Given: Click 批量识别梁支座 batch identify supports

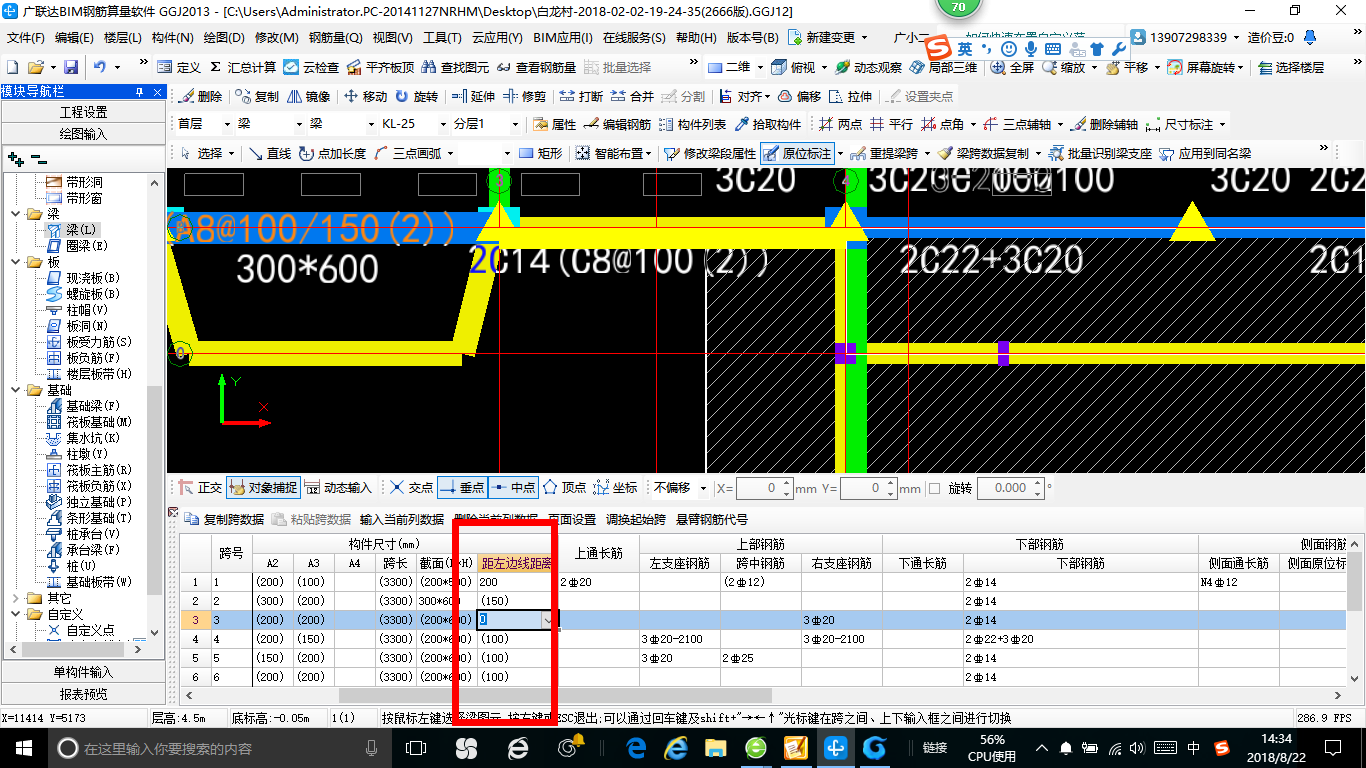Looking at the screenshot, I should click(1099, 153).
